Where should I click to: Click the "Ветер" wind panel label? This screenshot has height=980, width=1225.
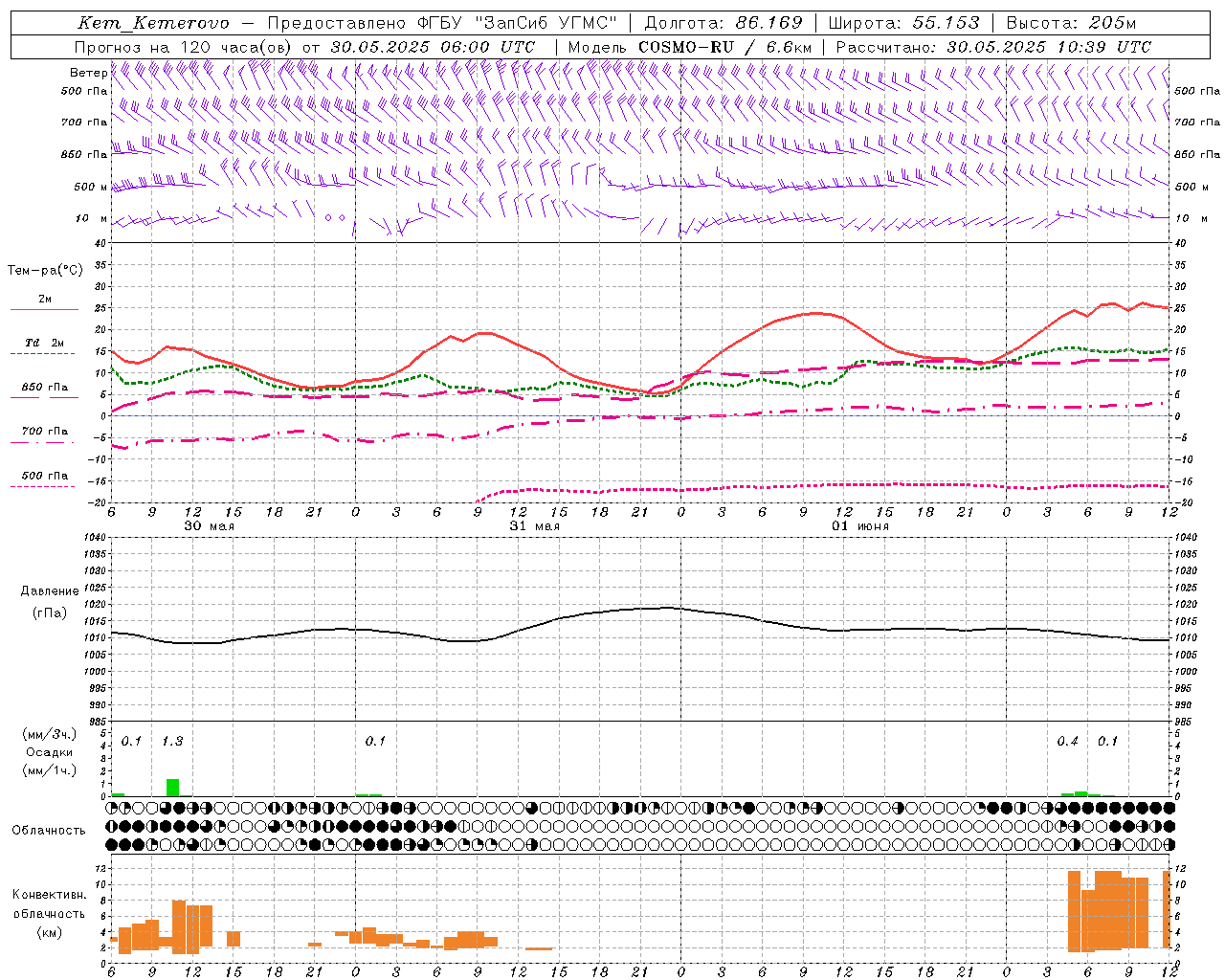tap(88, 73)
